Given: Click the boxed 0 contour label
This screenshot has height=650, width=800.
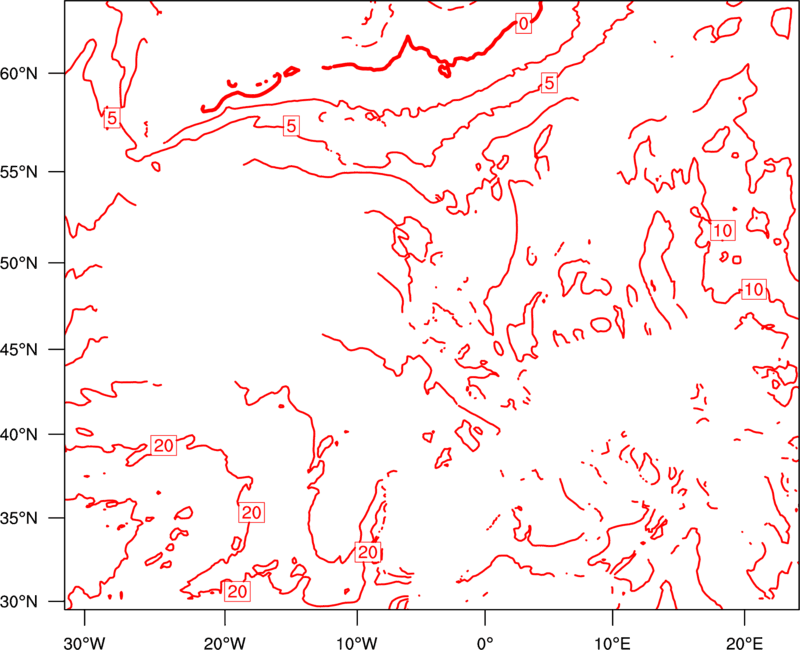Looking at the screenshot, I should tap(524, 23).
